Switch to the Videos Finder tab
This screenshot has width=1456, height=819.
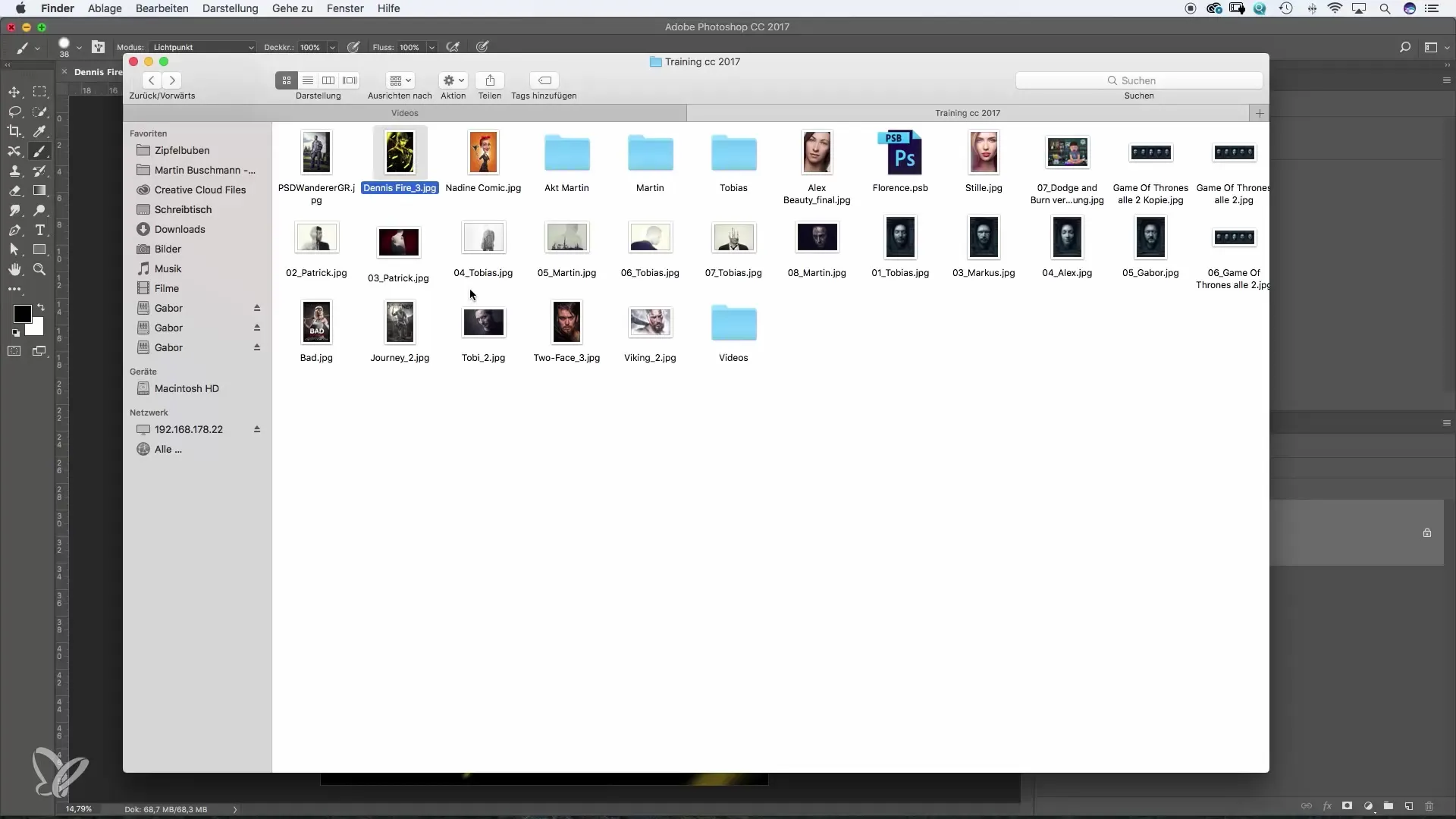[405, 113]
